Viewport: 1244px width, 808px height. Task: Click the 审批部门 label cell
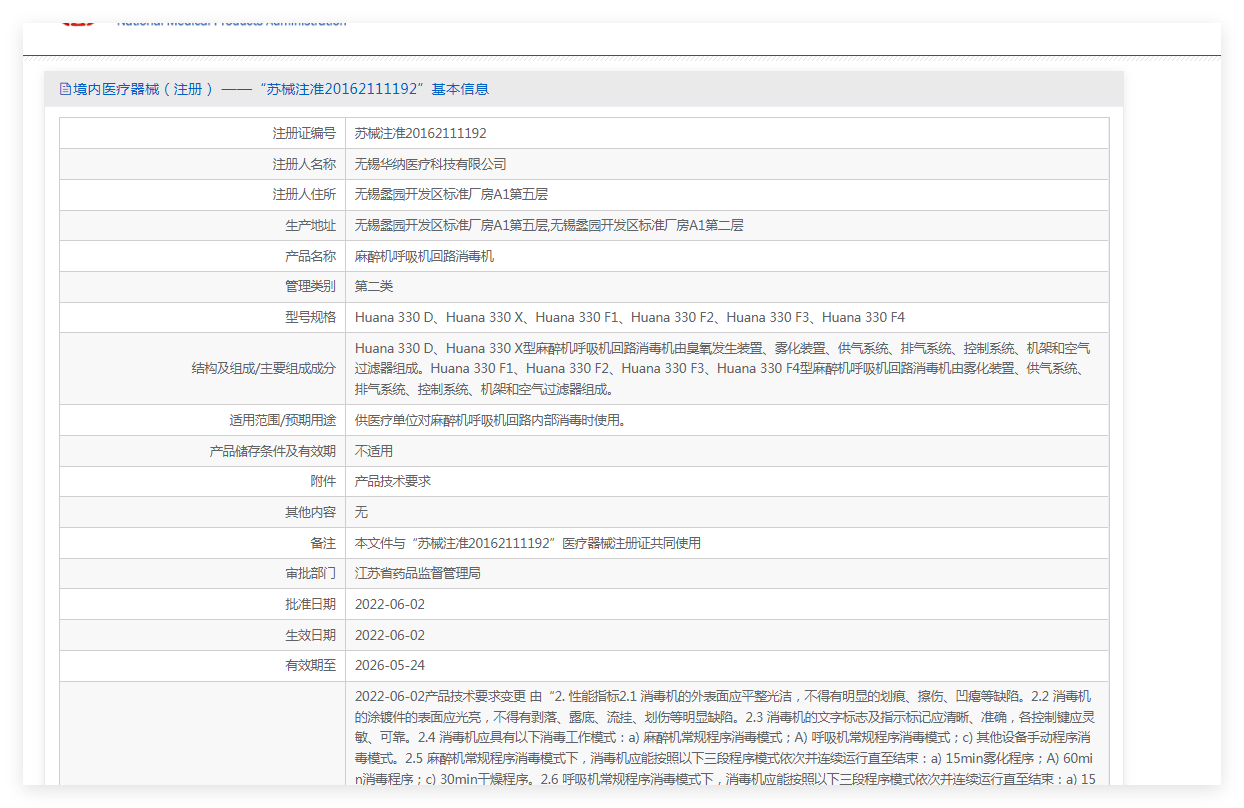pyautogui.click(x=203, y=574)
